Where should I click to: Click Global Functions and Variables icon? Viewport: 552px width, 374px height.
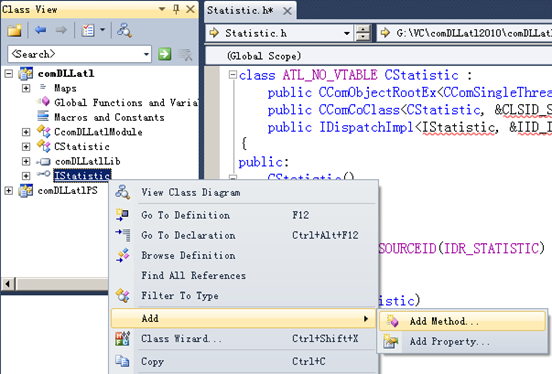coord(44,102)
